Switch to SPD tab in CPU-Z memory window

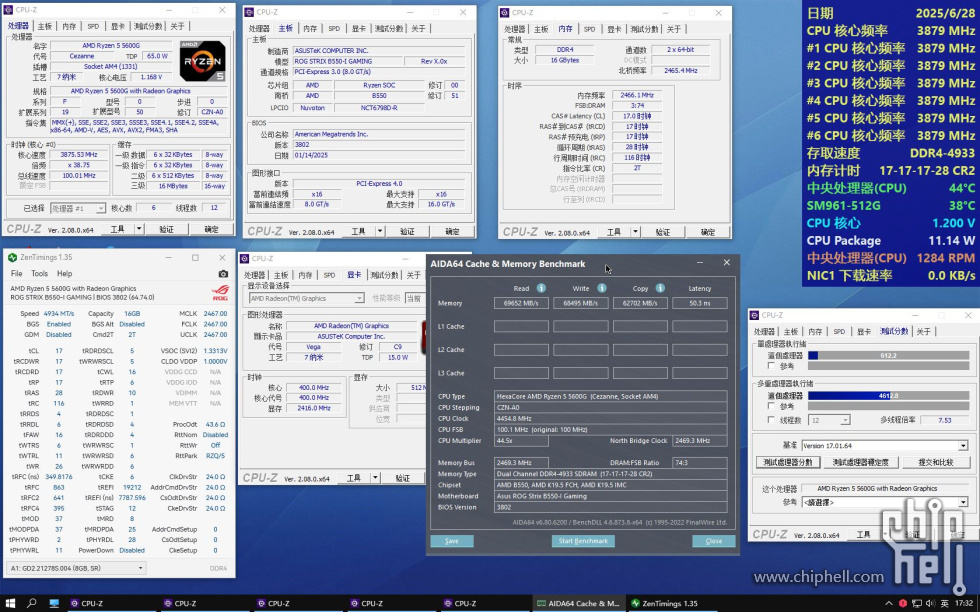point(589,29)
